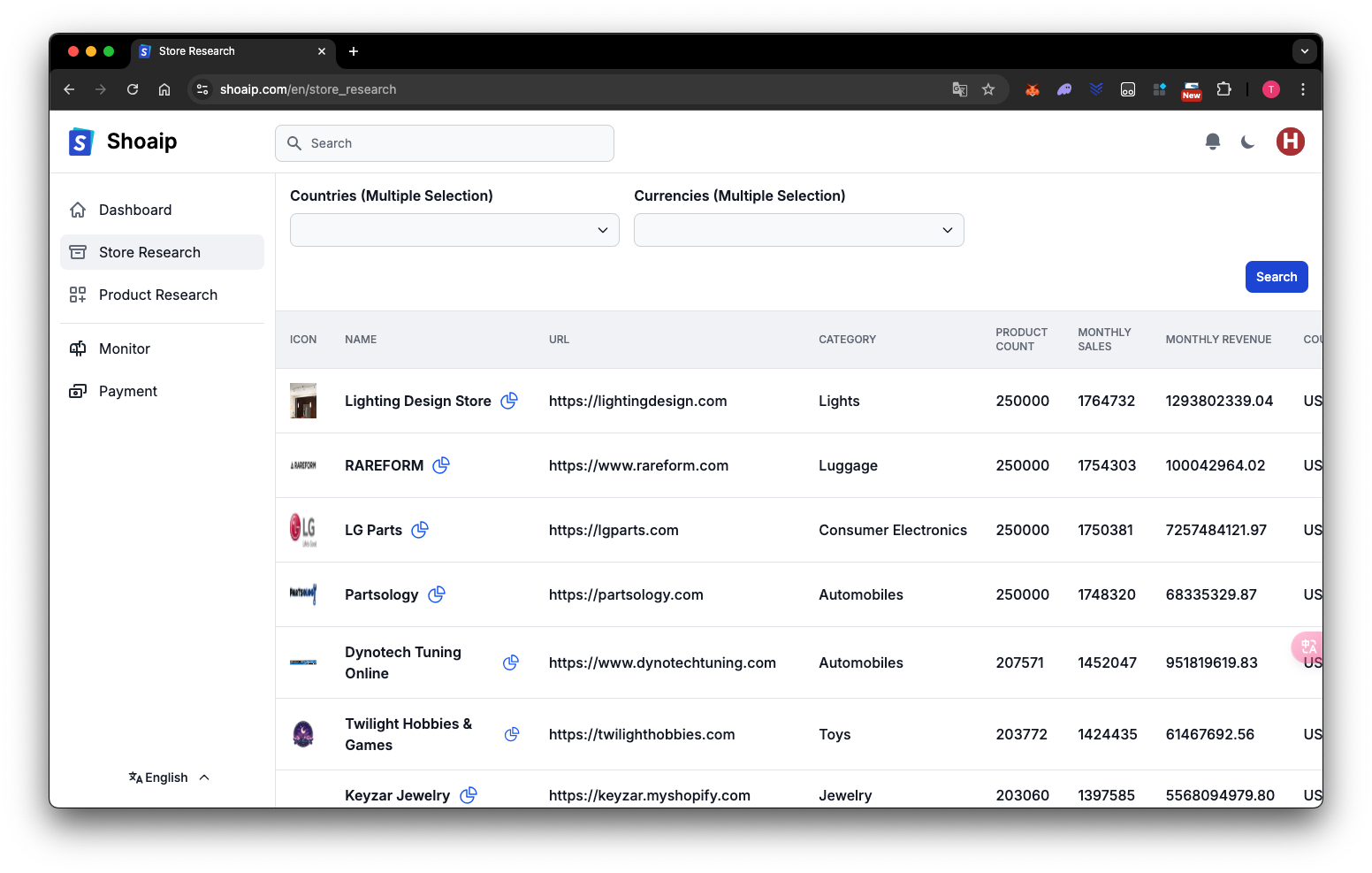
Task: Open the Dashboard sidebar item
Action: pos(135,210)
